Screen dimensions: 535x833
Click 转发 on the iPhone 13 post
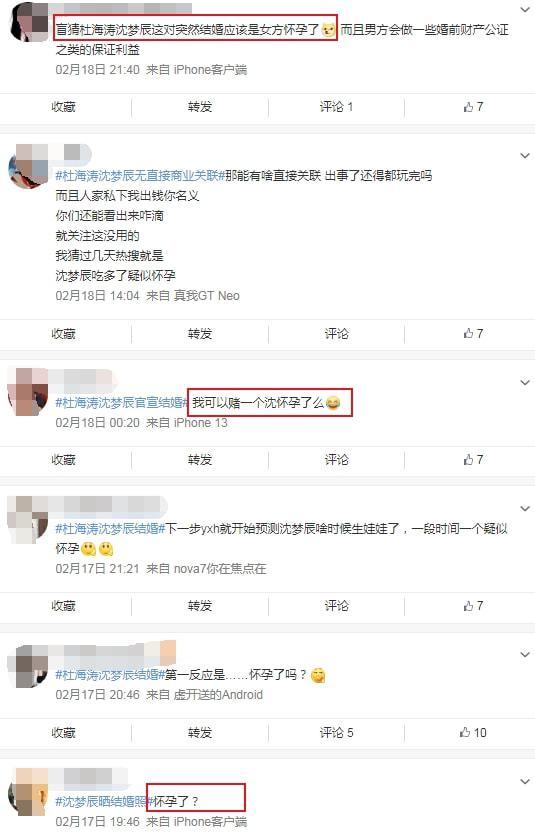coord(200,460)
